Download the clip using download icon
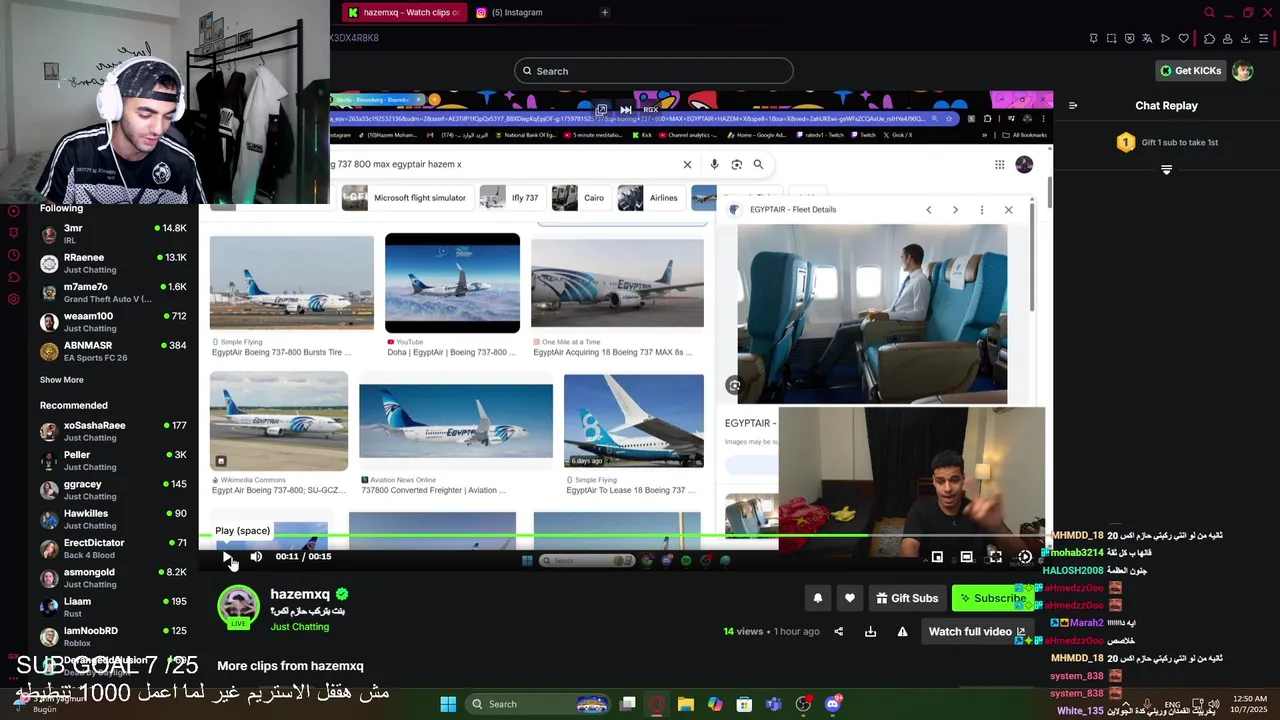1280x720 pixels. tap(870, 632)
